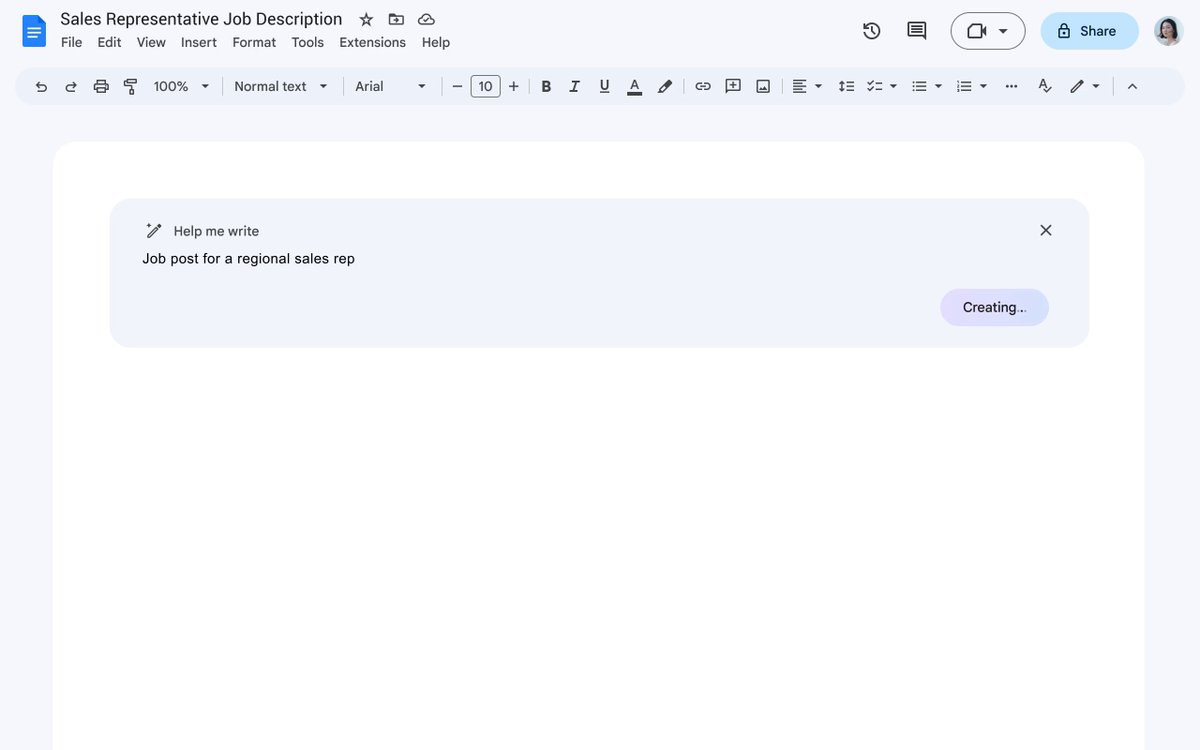Open checklist options dropdown
The width and height of the screenshot is (1200, 750).
click(882, 86)
